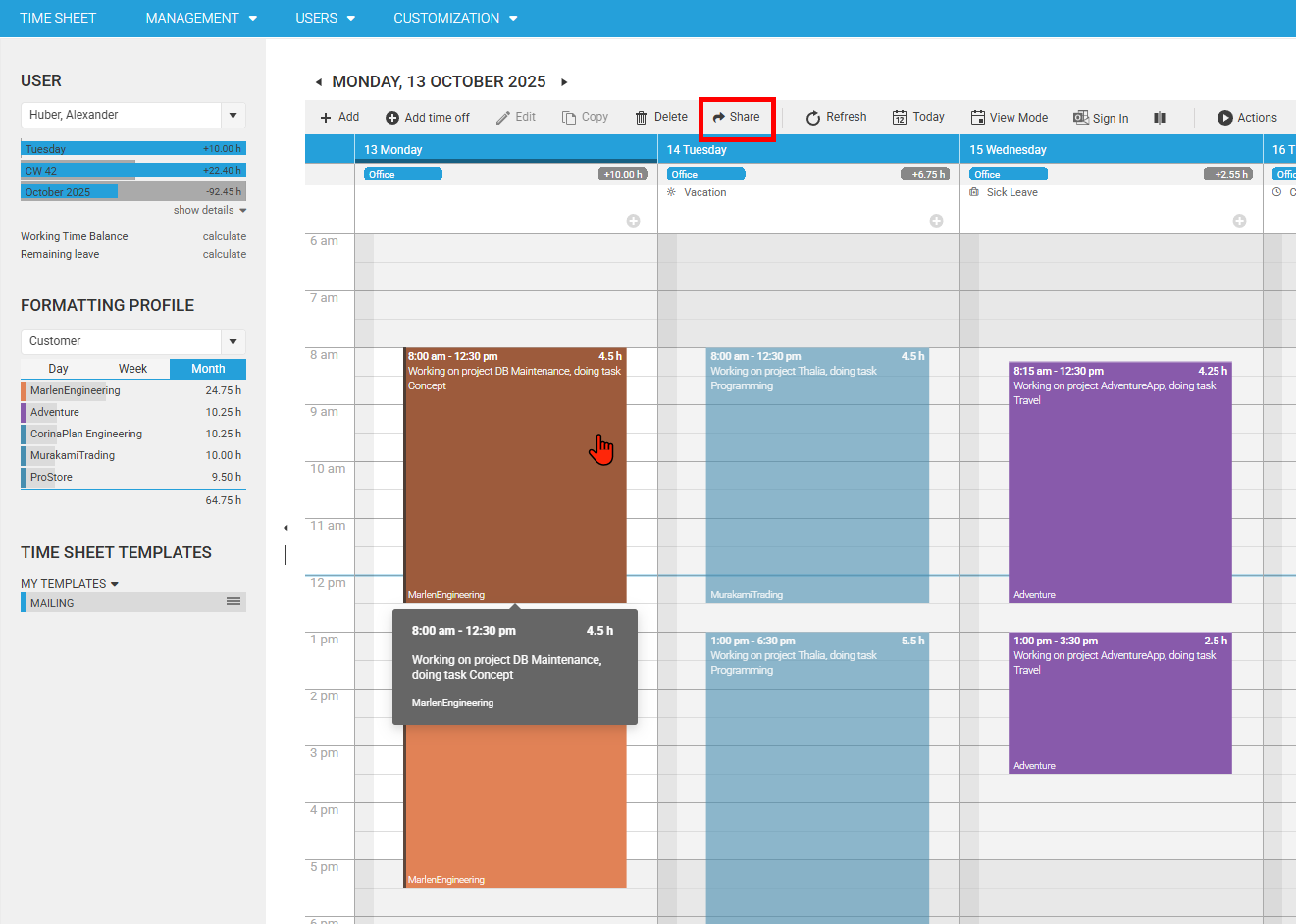Open the Management menu
Screen dimensions: 1296x924
tap(201, 18)
